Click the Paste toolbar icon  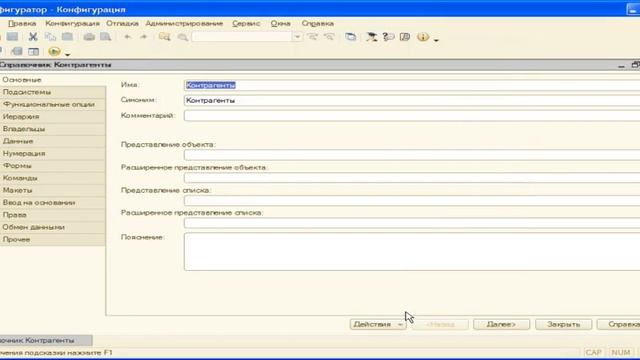pyautogui.click(x=67, y=37)
